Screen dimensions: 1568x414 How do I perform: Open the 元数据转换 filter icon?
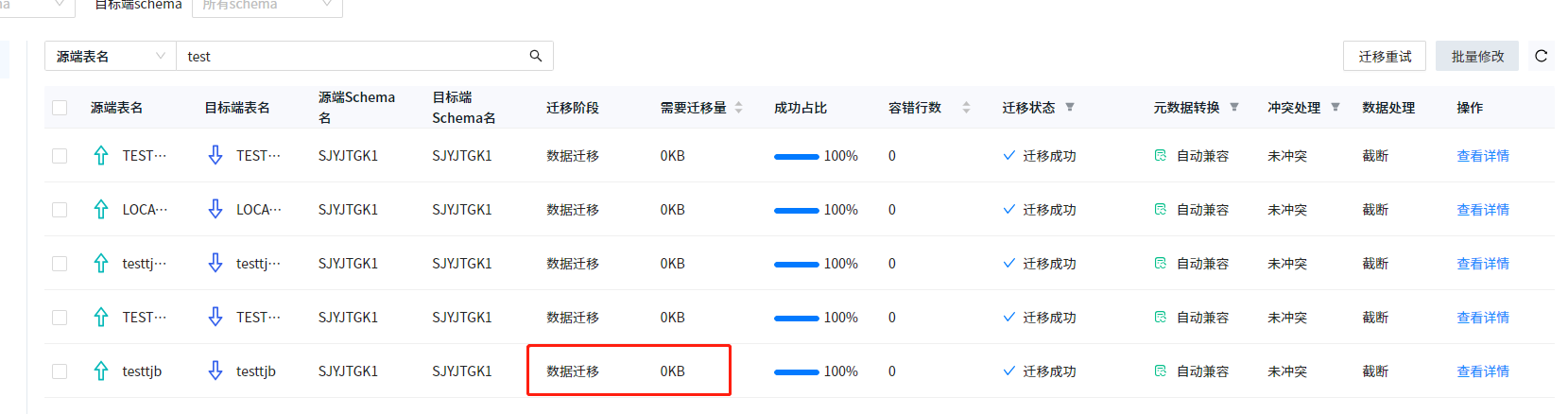tap(1234, 107)
